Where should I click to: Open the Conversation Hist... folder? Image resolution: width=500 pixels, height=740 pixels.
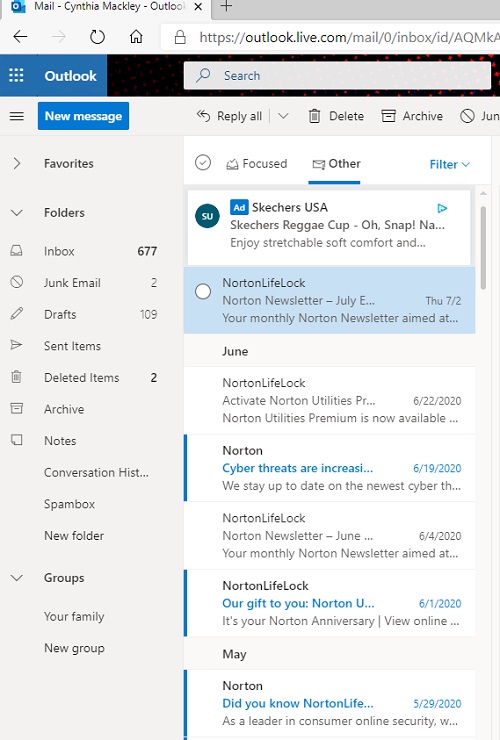[96, 472]
